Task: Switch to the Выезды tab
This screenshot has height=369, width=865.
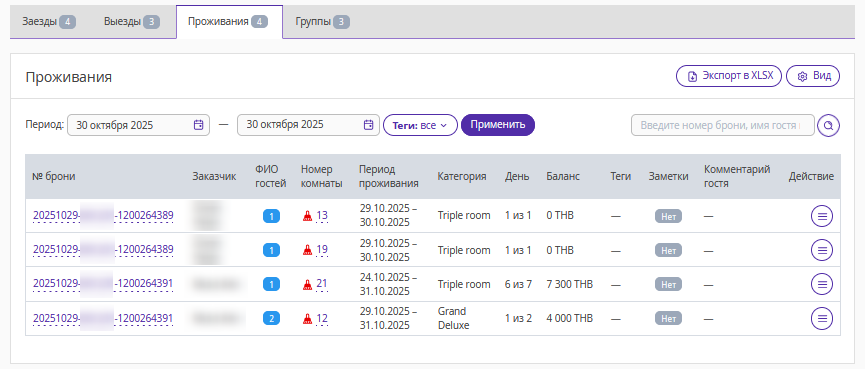Action: pyautogui.click(x=131, y=22)
